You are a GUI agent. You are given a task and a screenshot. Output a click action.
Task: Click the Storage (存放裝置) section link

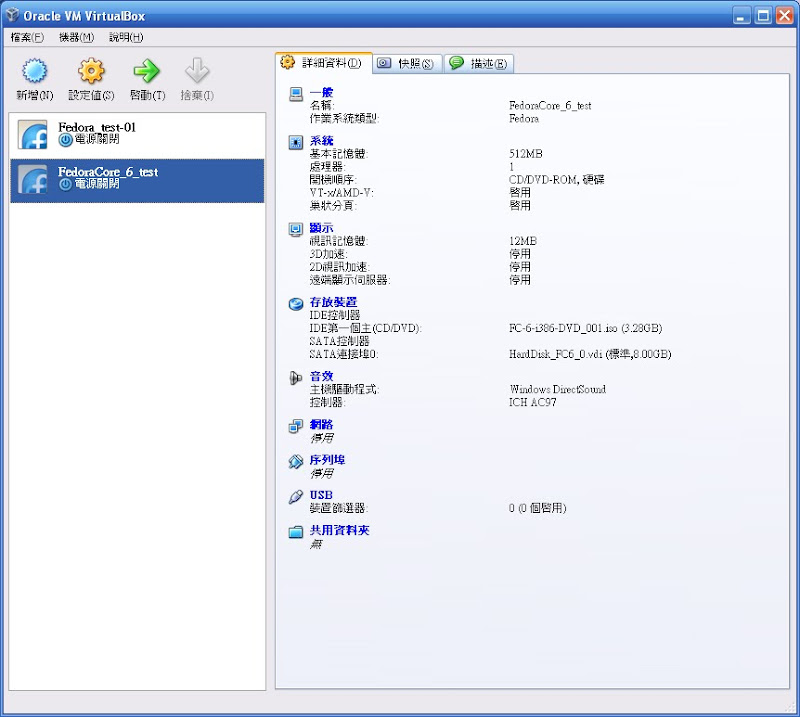point(333,302)
